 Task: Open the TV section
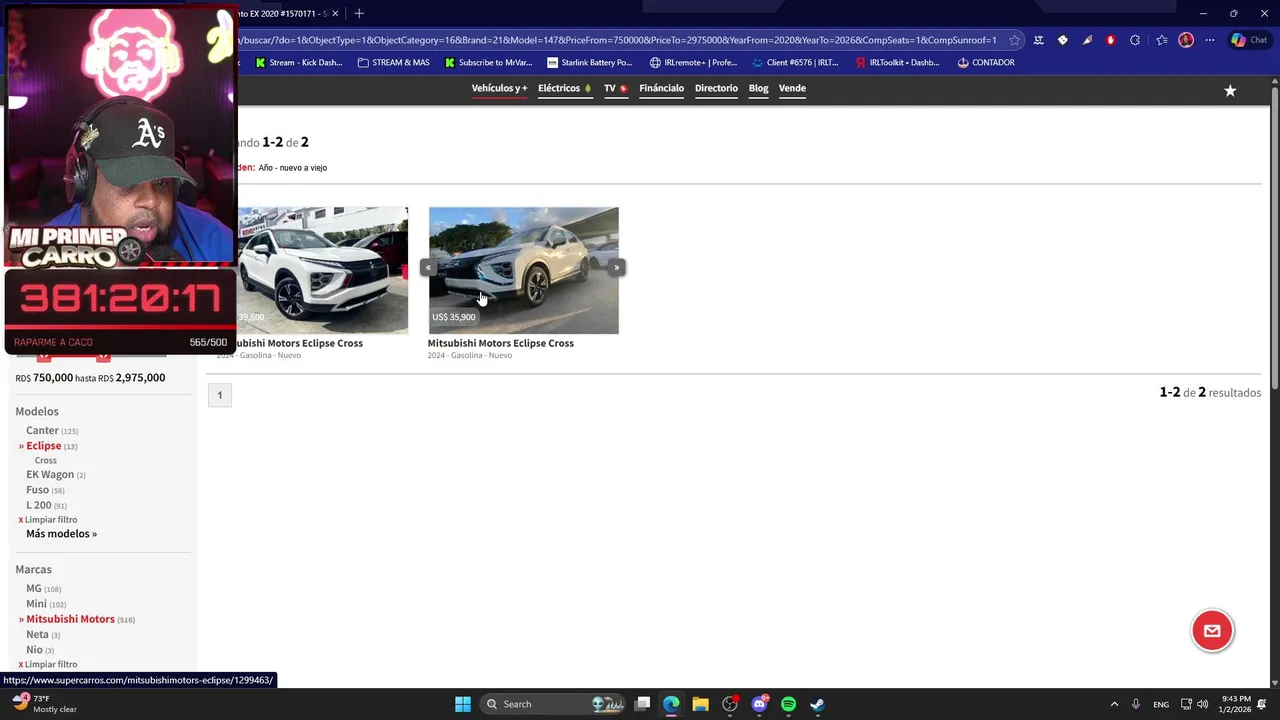pos(615,88)
